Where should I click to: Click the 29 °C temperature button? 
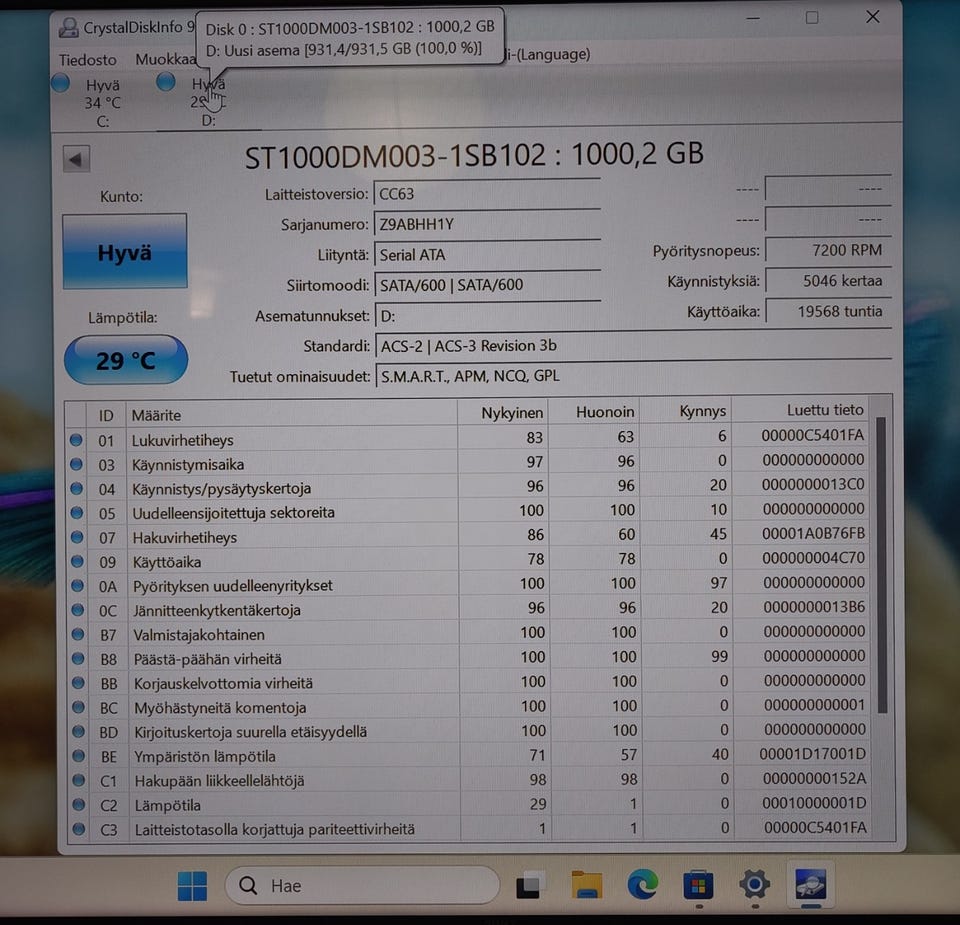[126, 360]
